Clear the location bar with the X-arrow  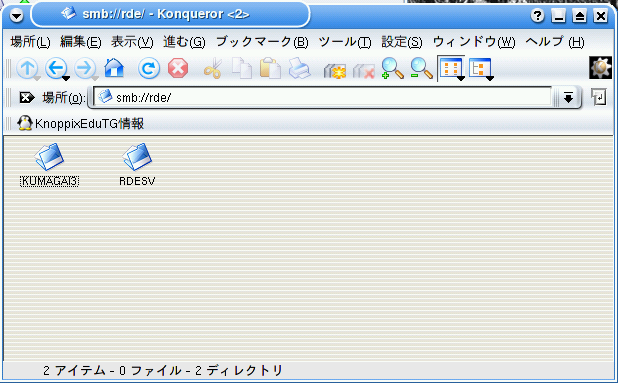coord(27,97)
